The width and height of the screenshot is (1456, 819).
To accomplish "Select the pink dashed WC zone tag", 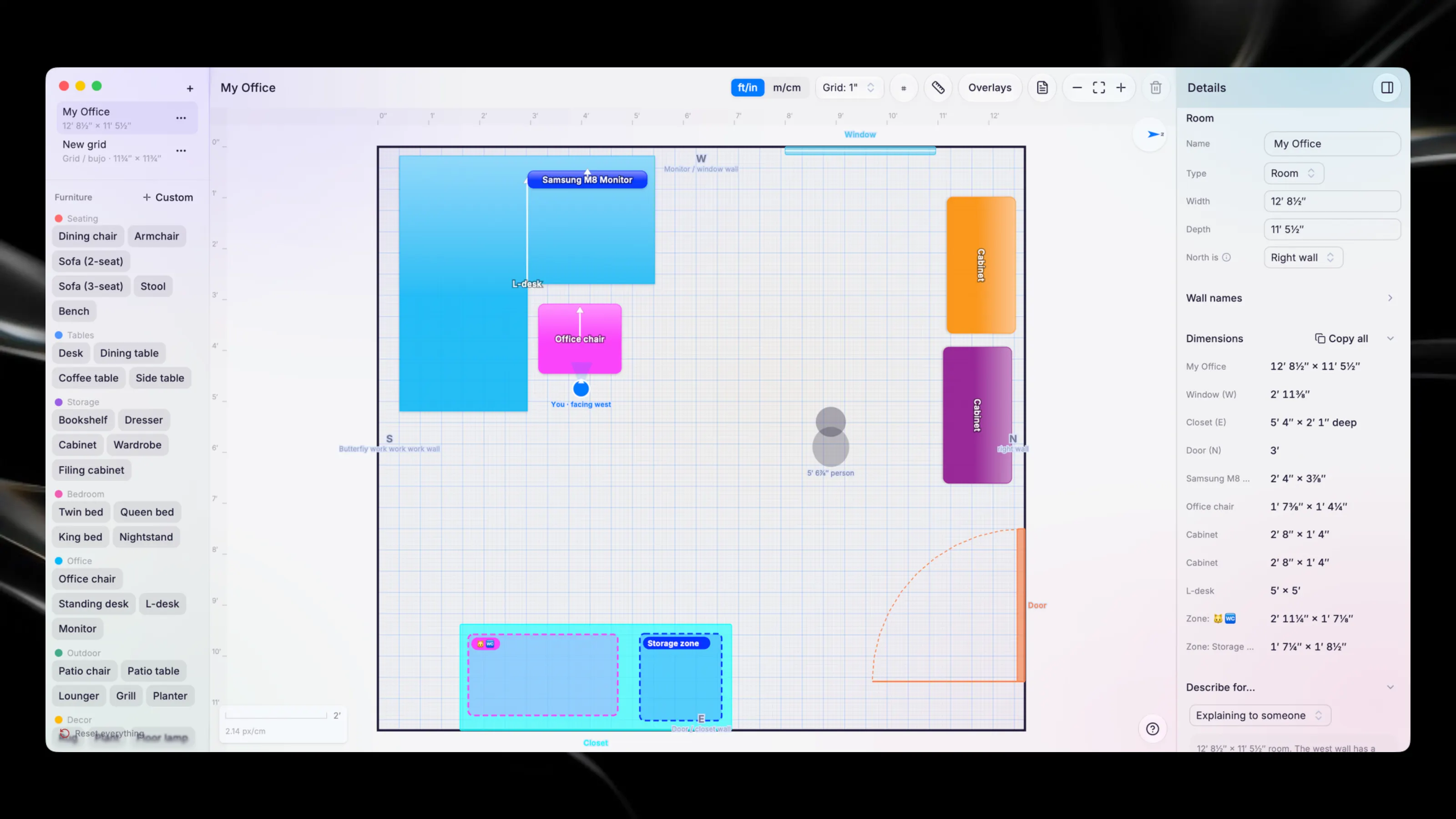I will [x=485, y=644].
